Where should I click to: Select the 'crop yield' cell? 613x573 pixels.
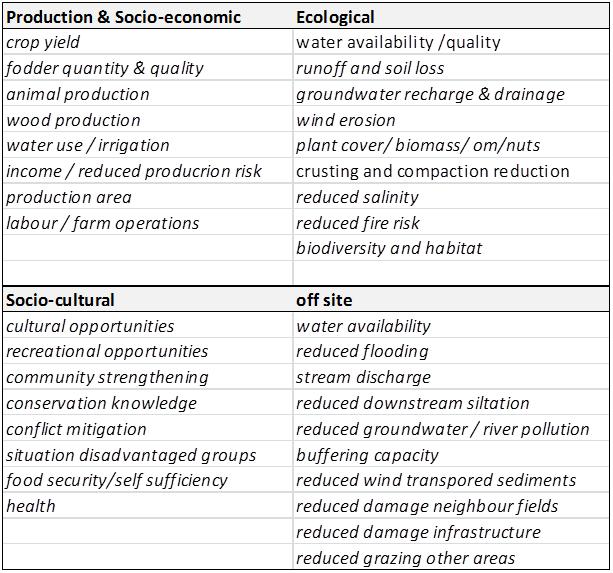pyautogui.click(x=43, y=42)
